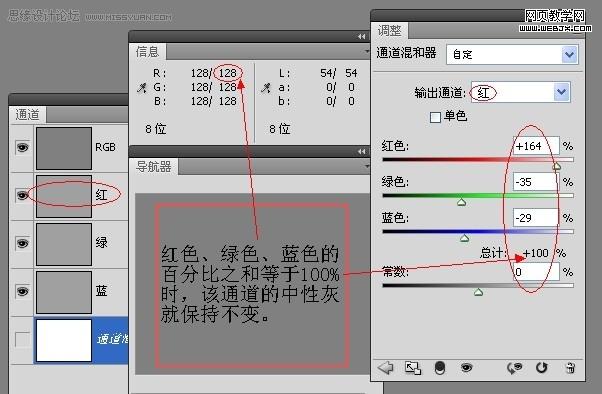Select the 蓝 channel thumbnail
This screenshot has height=394, width=602.
[x=64, y=292]
